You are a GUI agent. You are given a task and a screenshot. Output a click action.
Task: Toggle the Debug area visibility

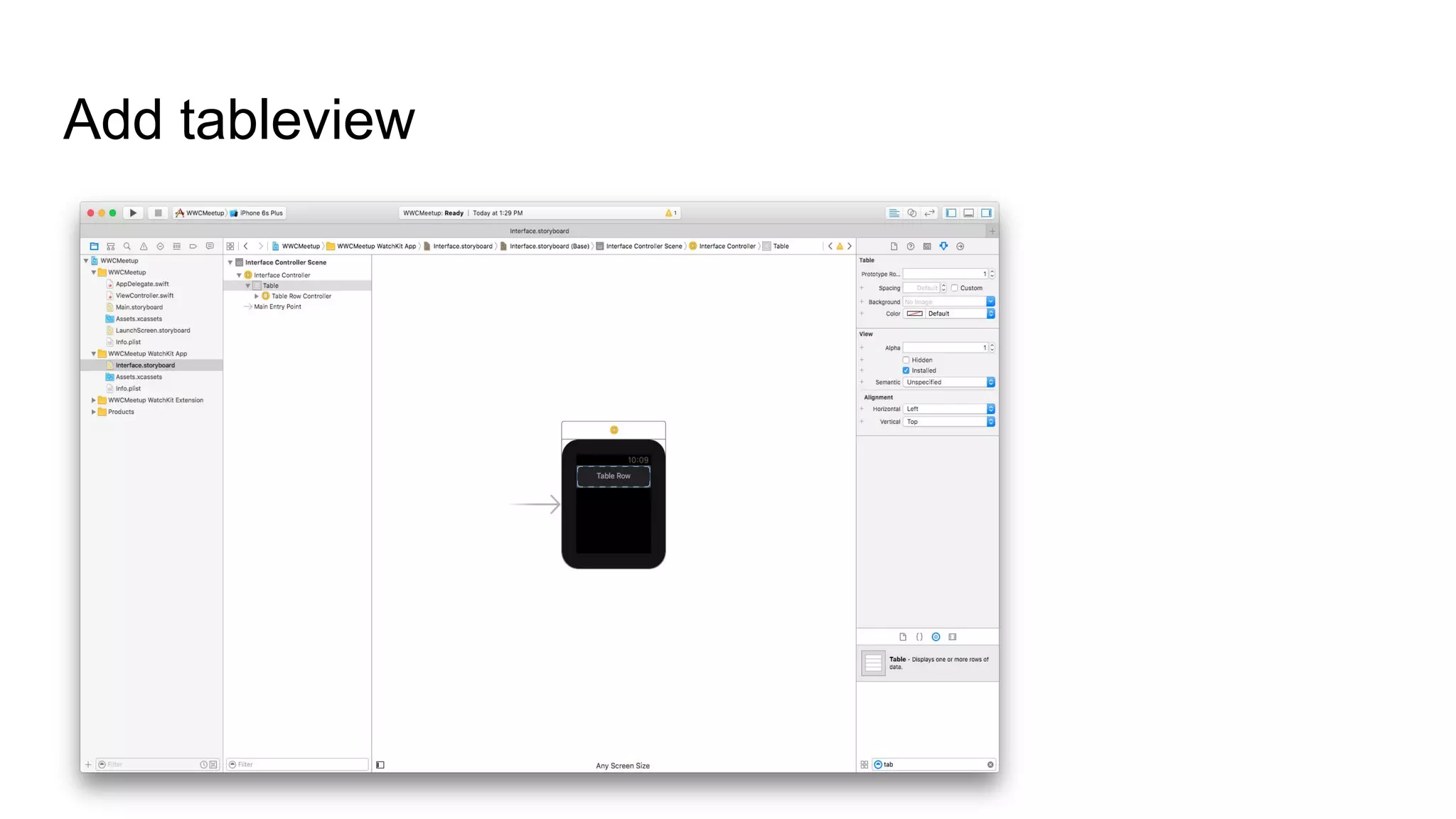click(968, 213)
